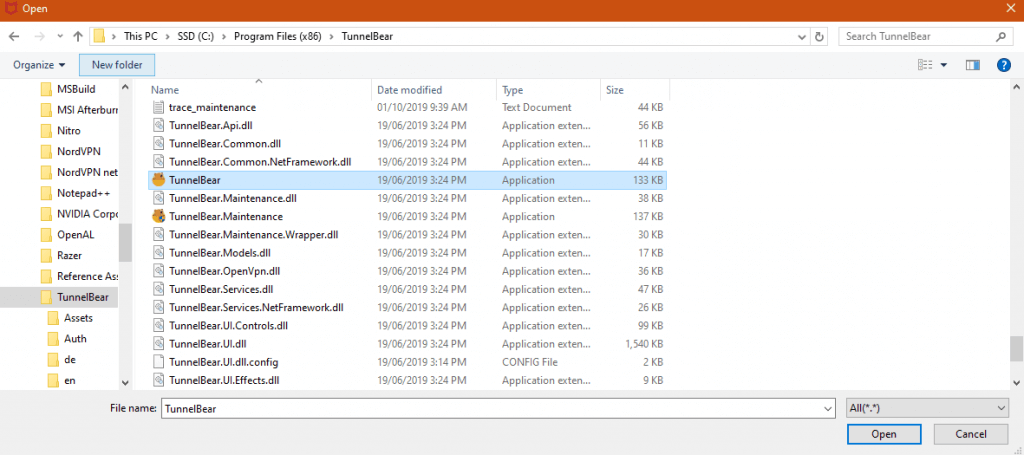Open the All(*.*) file type dropdown
This screenshot has width=1024, height=455.
927,409
